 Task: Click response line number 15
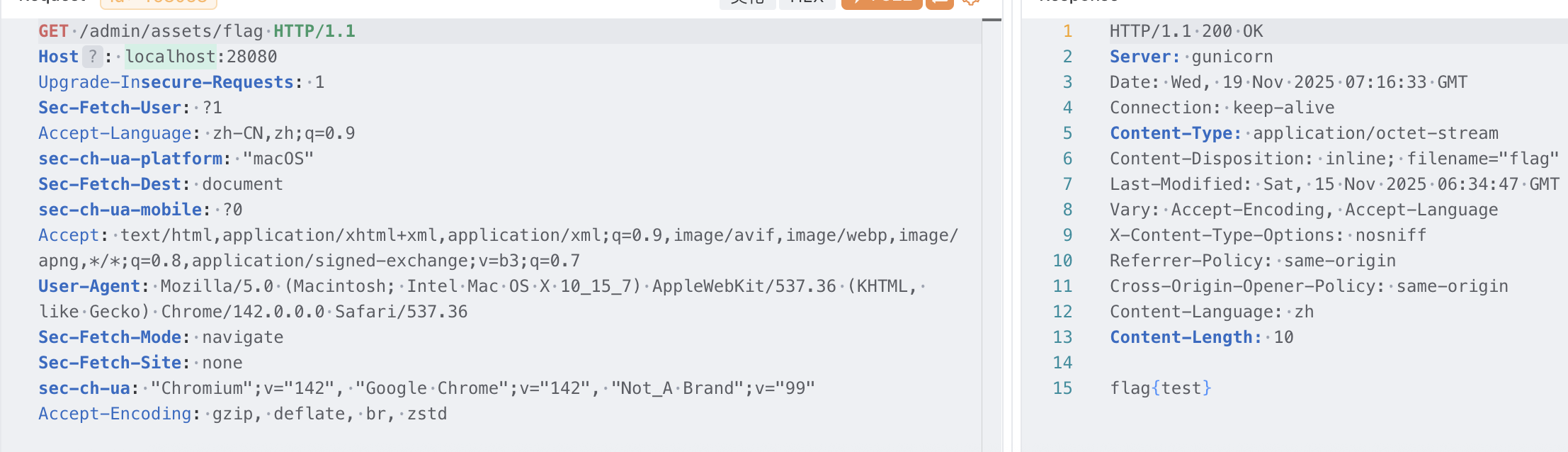1062,388
